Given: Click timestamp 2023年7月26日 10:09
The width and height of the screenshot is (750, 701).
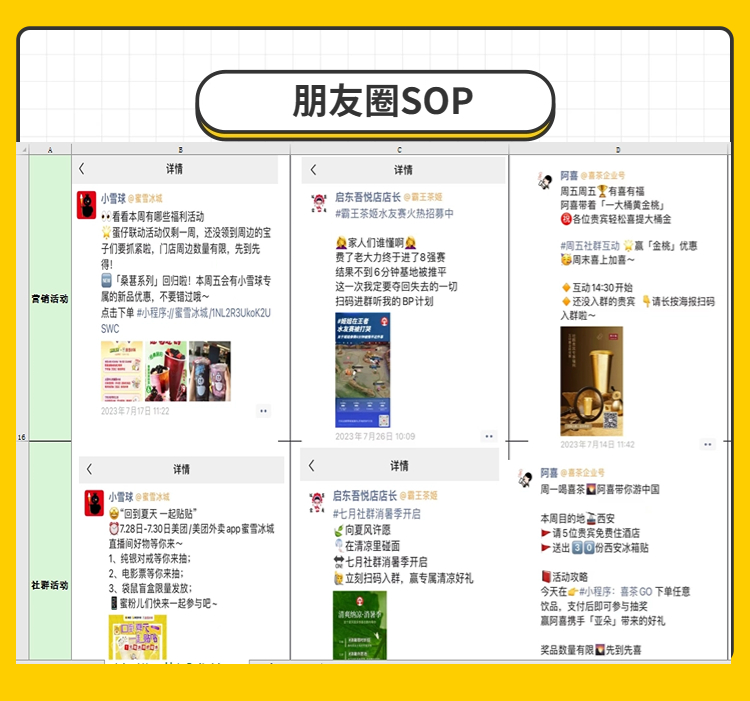Looking at the screenshot, I should [375, 436].
